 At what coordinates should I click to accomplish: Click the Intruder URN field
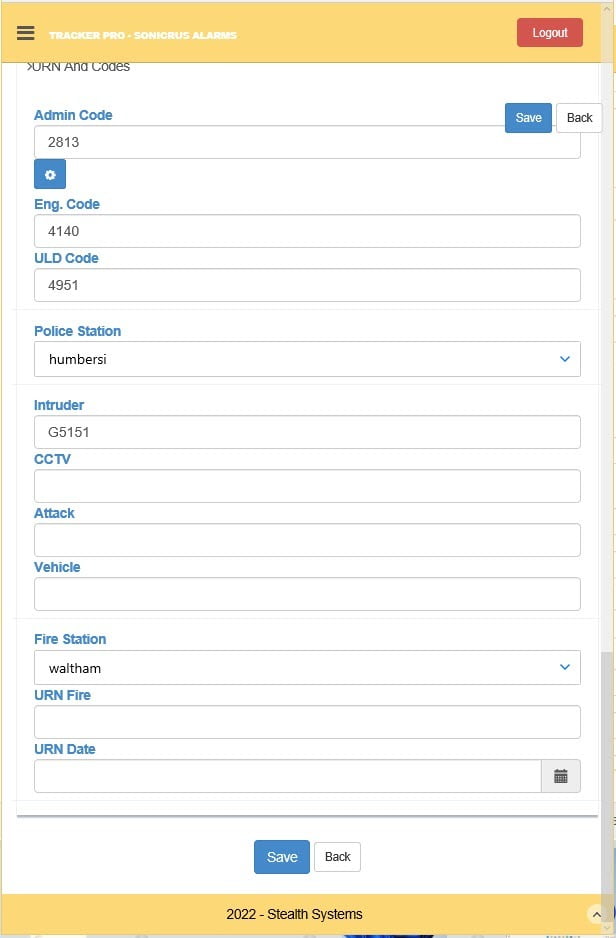[307, 432]
